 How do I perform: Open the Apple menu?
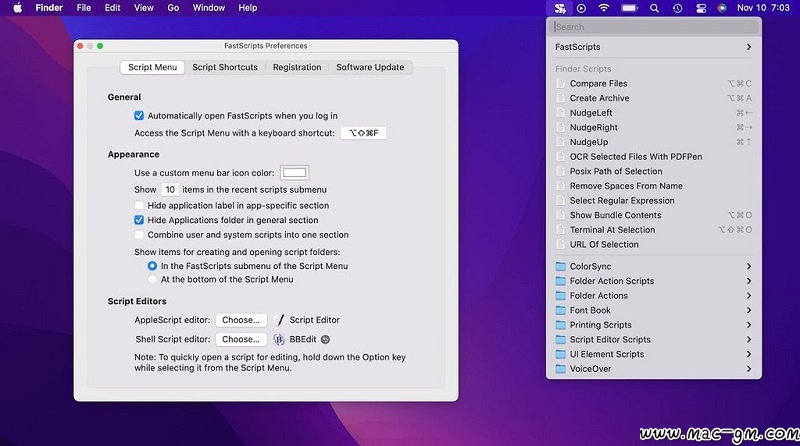(17, 8)
